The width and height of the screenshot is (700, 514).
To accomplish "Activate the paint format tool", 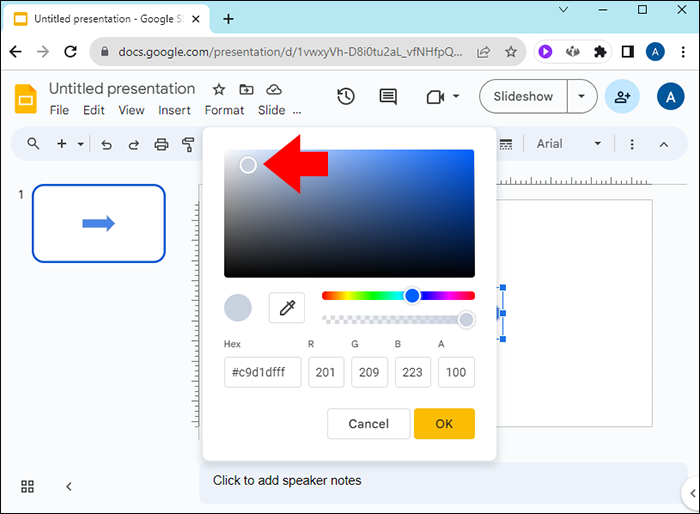I will click(x=188, y=144).
